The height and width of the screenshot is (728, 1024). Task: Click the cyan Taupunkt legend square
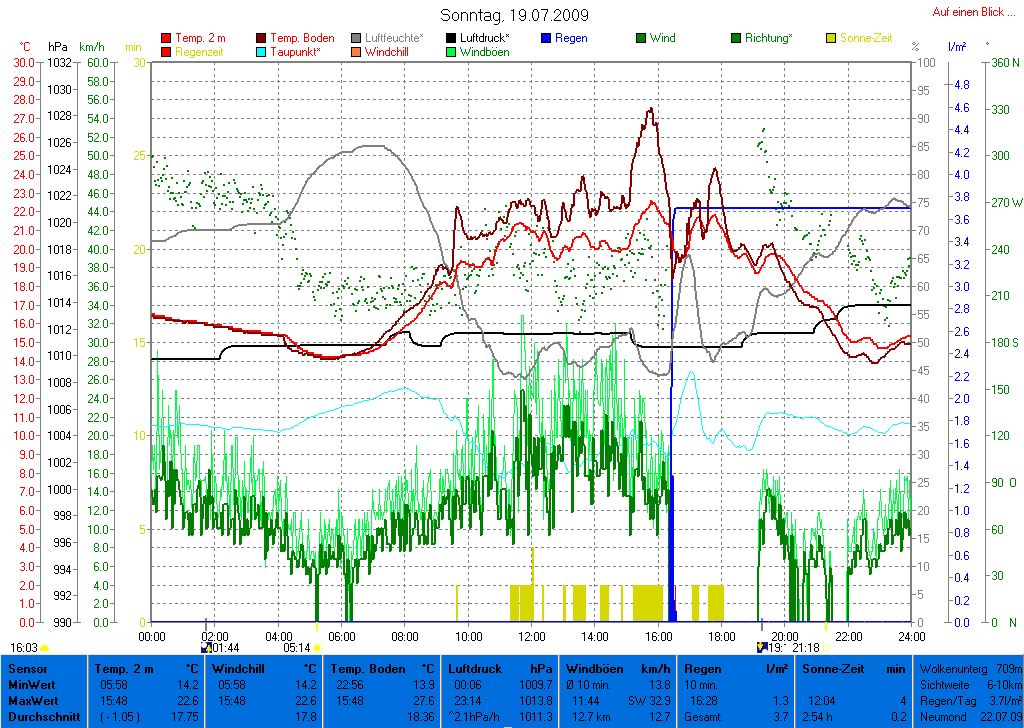(262, 52)
